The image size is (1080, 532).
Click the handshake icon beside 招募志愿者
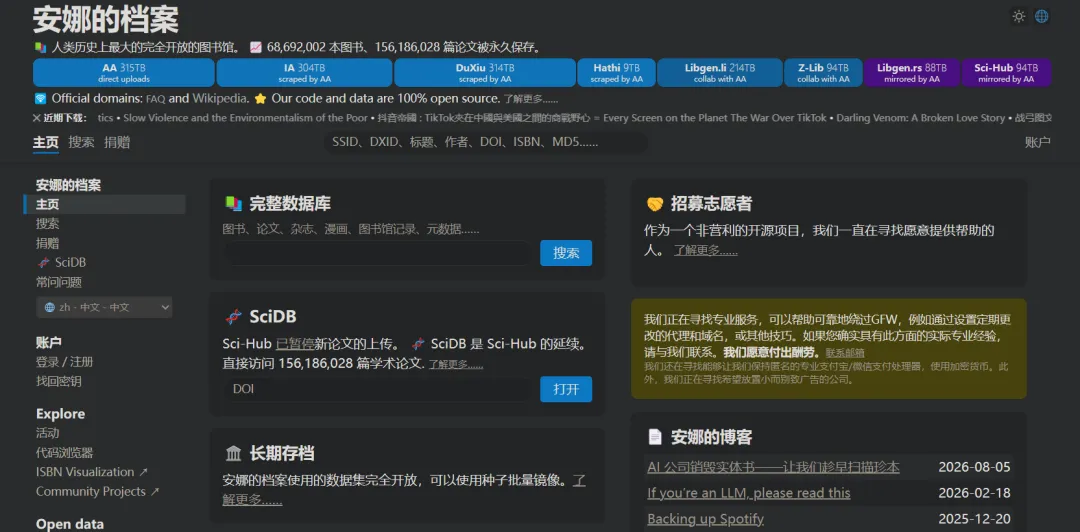(655, 204)
